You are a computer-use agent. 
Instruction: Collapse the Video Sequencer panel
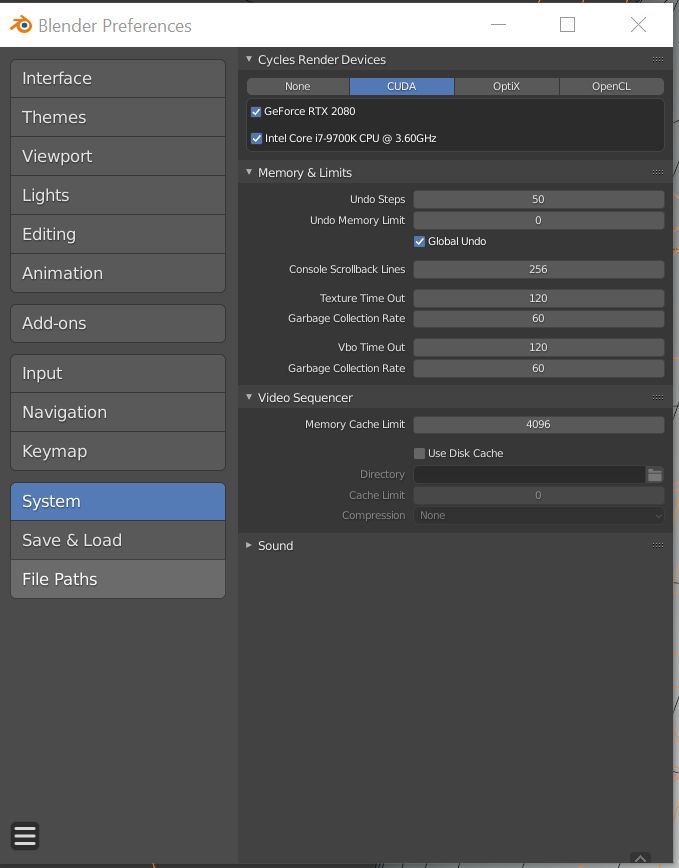click(249, 397)
